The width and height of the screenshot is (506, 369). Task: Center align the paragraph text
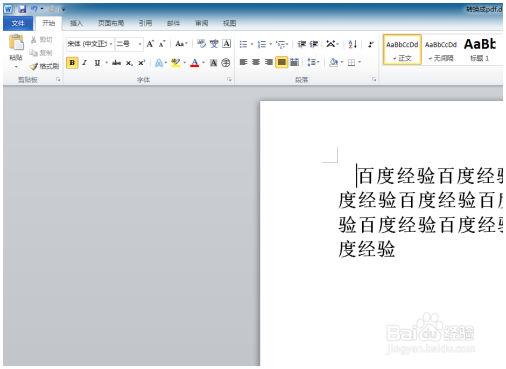click(x=256, y=62)
